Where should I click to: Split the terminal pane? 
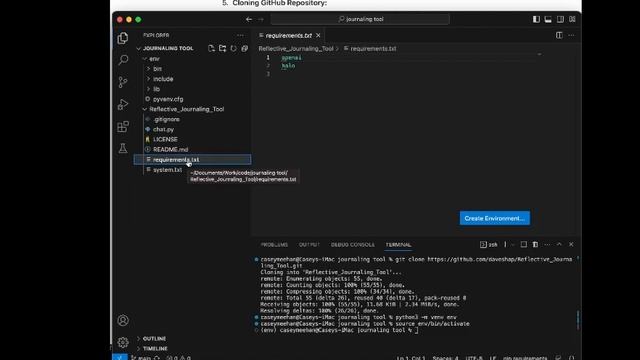pyautogui.click(x=524, y=244)
